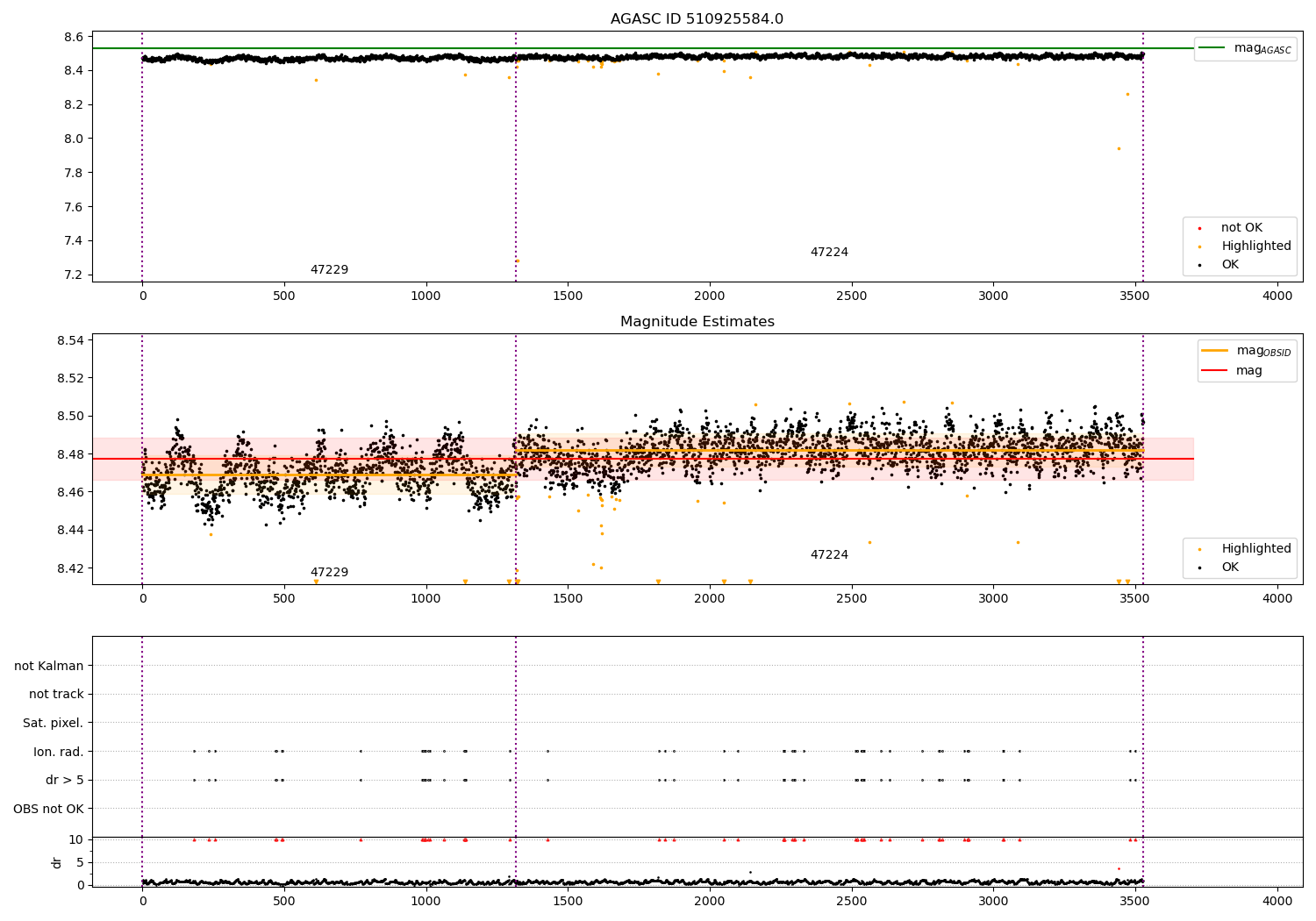Click the 'not track' row label
This screenshot has height=921, width=1316.
click(56, 695)
